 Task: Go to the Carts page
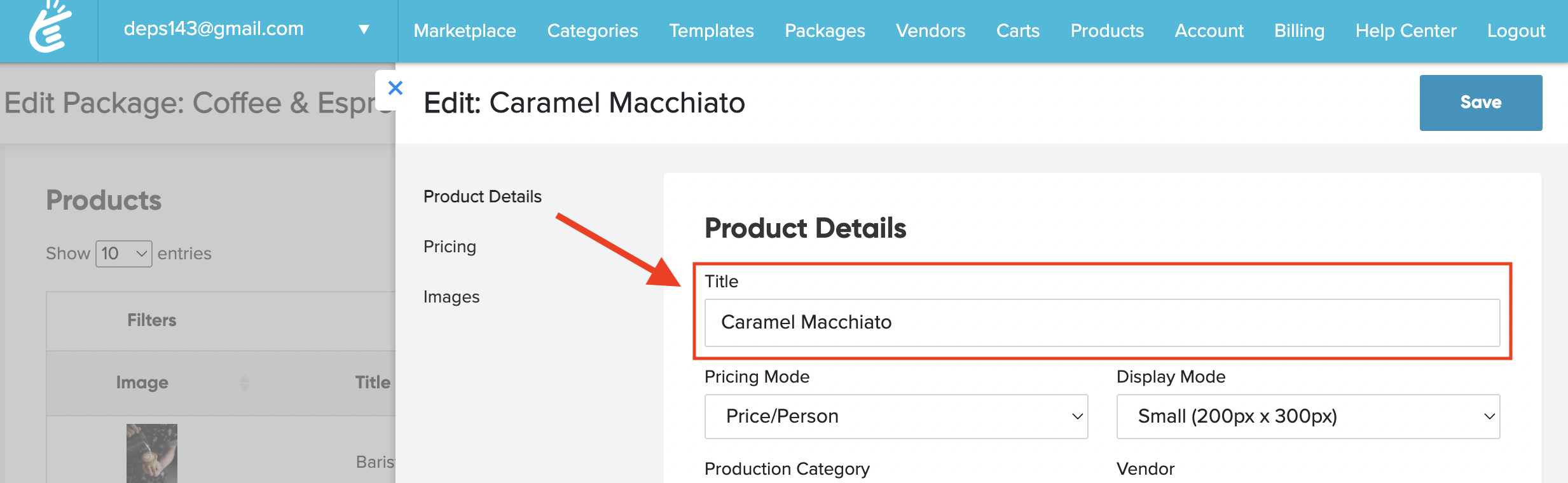[x=1017, y=31]
